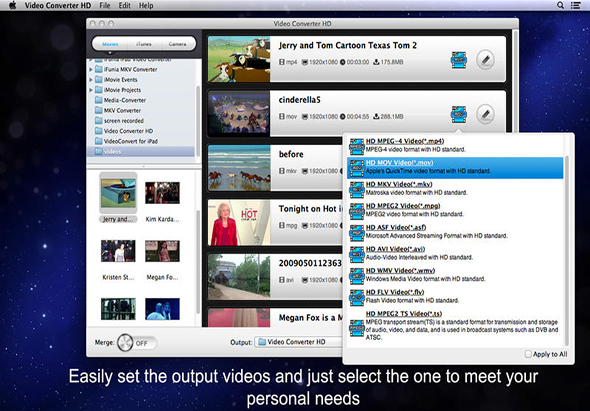Pick the HD MPEG2 TS Video icon

click(x=356, y=327)
